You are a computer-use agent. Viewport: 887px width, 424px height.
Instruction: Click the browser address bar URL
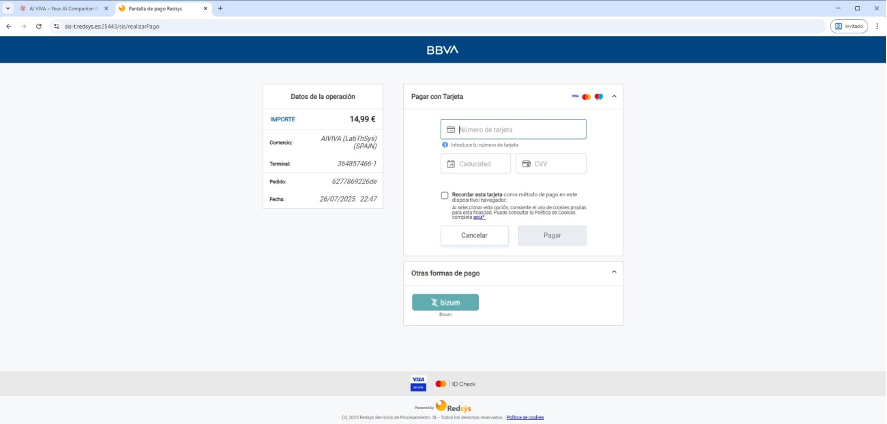click(x=112, y=26)
